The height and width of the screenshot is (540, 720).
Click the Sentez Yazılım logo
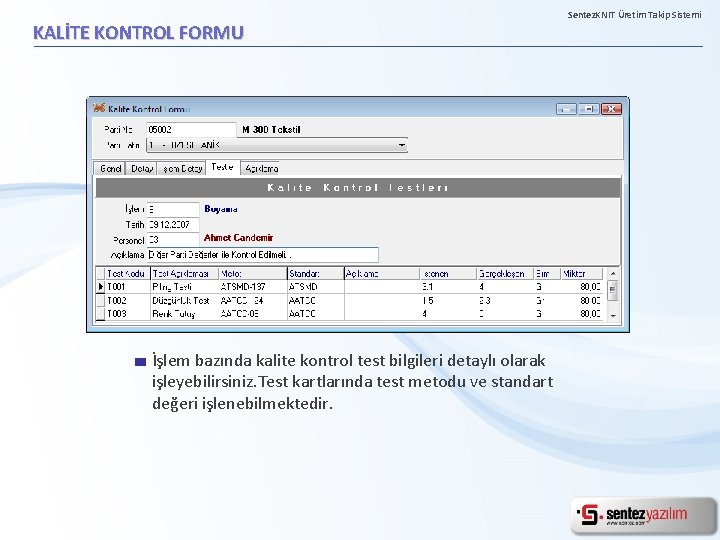pos(643,515)
